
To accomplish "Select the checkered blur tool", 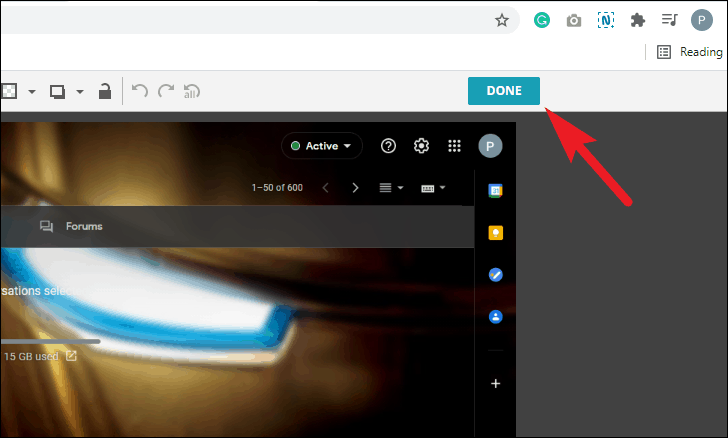I will pos(9,91).
